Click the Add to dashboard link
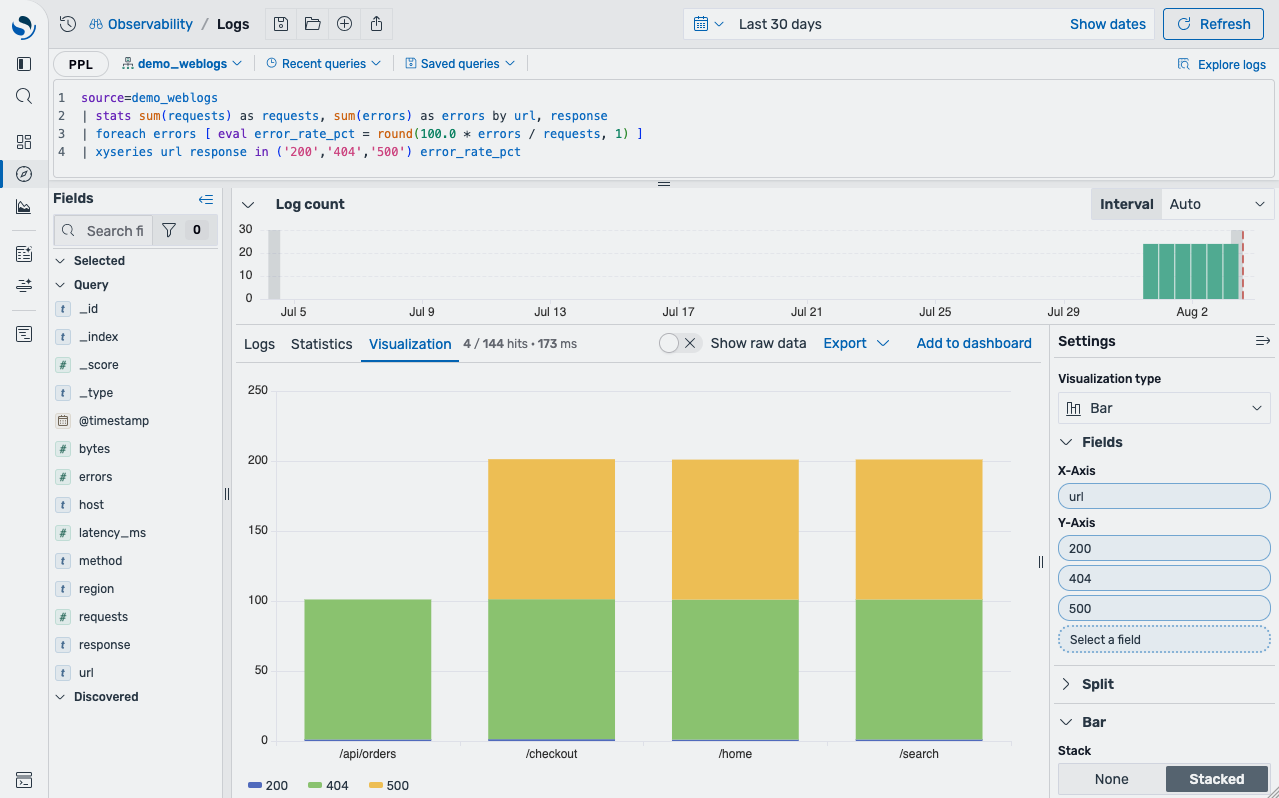The height and width of the screenshot is (798, 1279). click(x=974, y=343)
